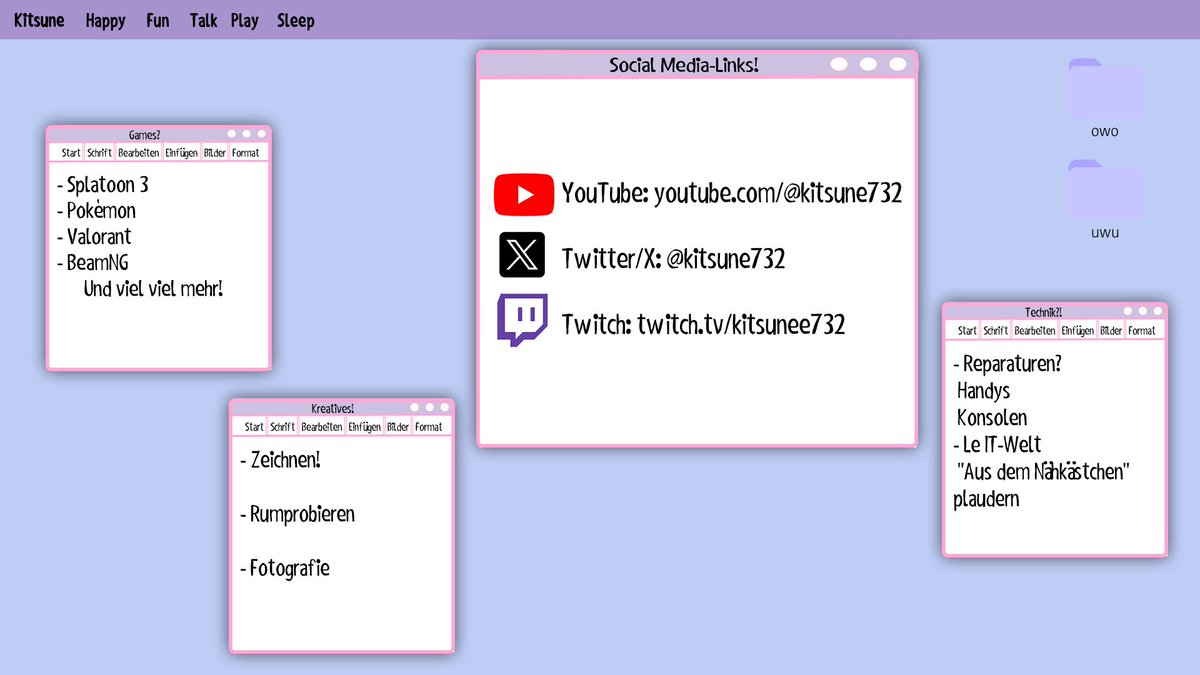Select Bilder tab in Technik?! window
The width and height of the screenshot is (1200, 675).
point(1111,330)
